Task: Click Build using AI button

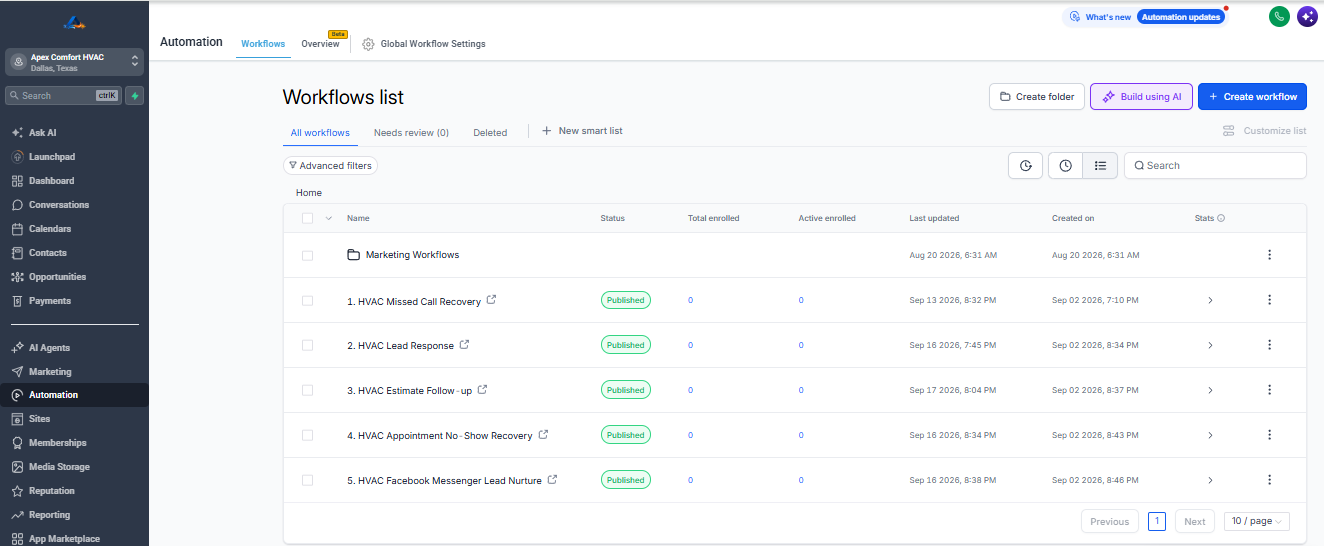Action: coord(1141,97)
